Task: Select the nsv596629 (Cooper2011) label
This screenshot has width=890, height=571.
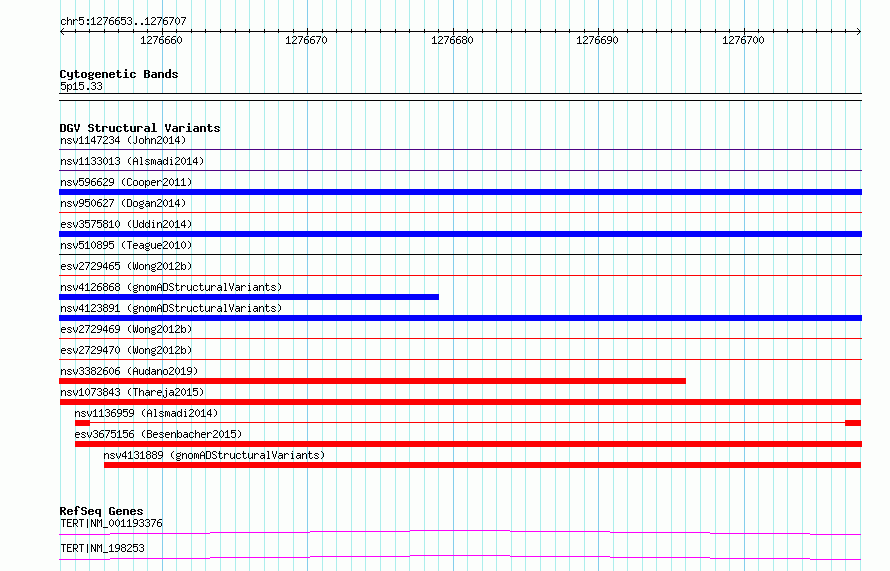Action: tap(126, 182)
